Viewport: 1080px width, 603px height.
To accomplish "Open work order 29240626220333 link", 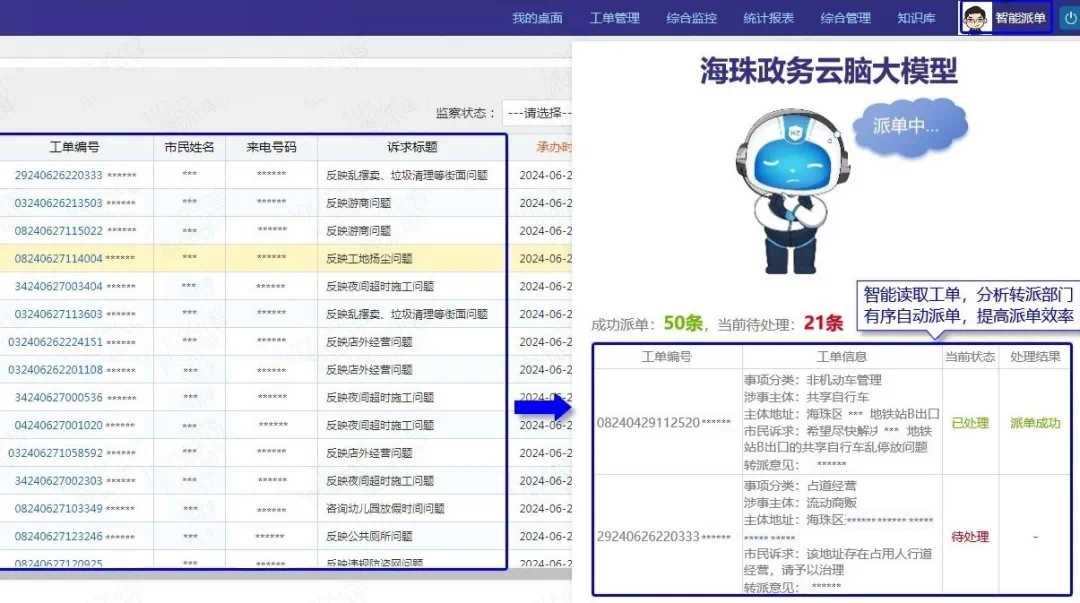I will [x=58, y=175].
